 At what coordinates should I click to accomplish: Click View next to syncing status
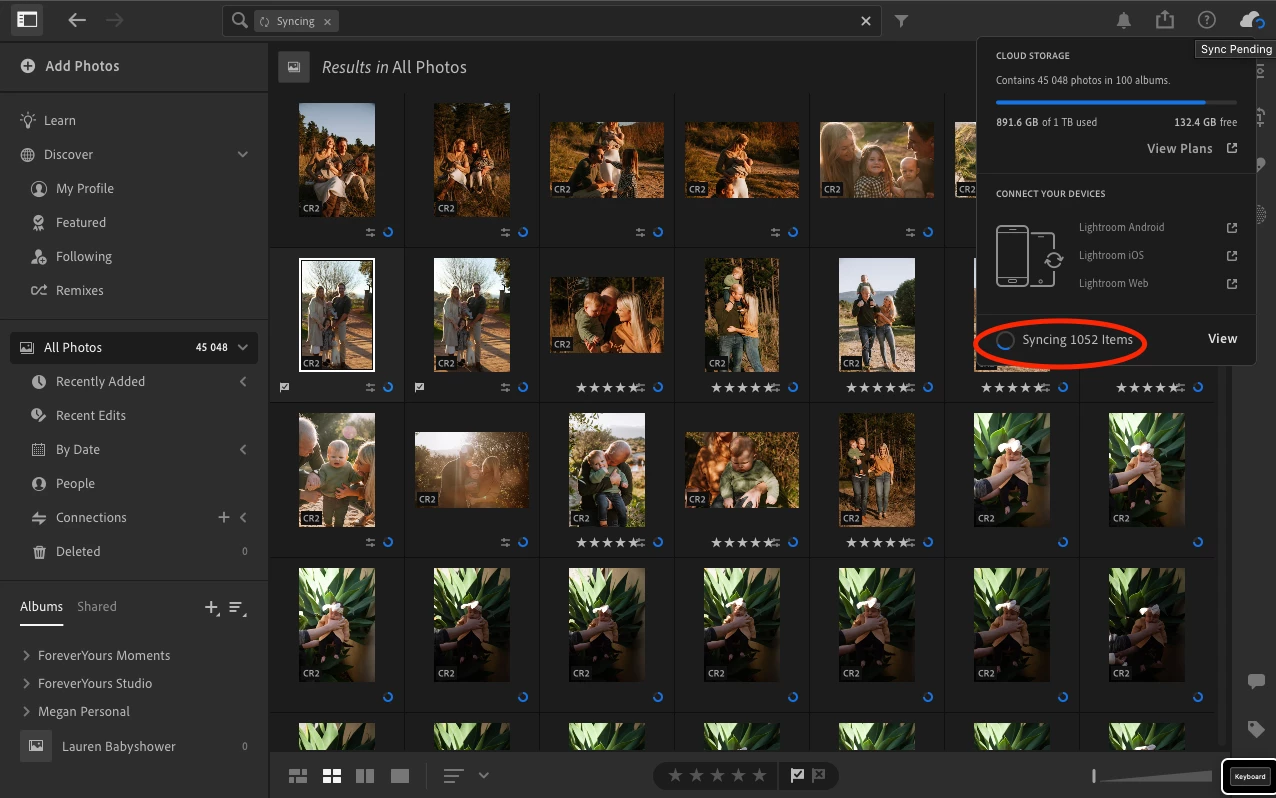click(1222, 339)
